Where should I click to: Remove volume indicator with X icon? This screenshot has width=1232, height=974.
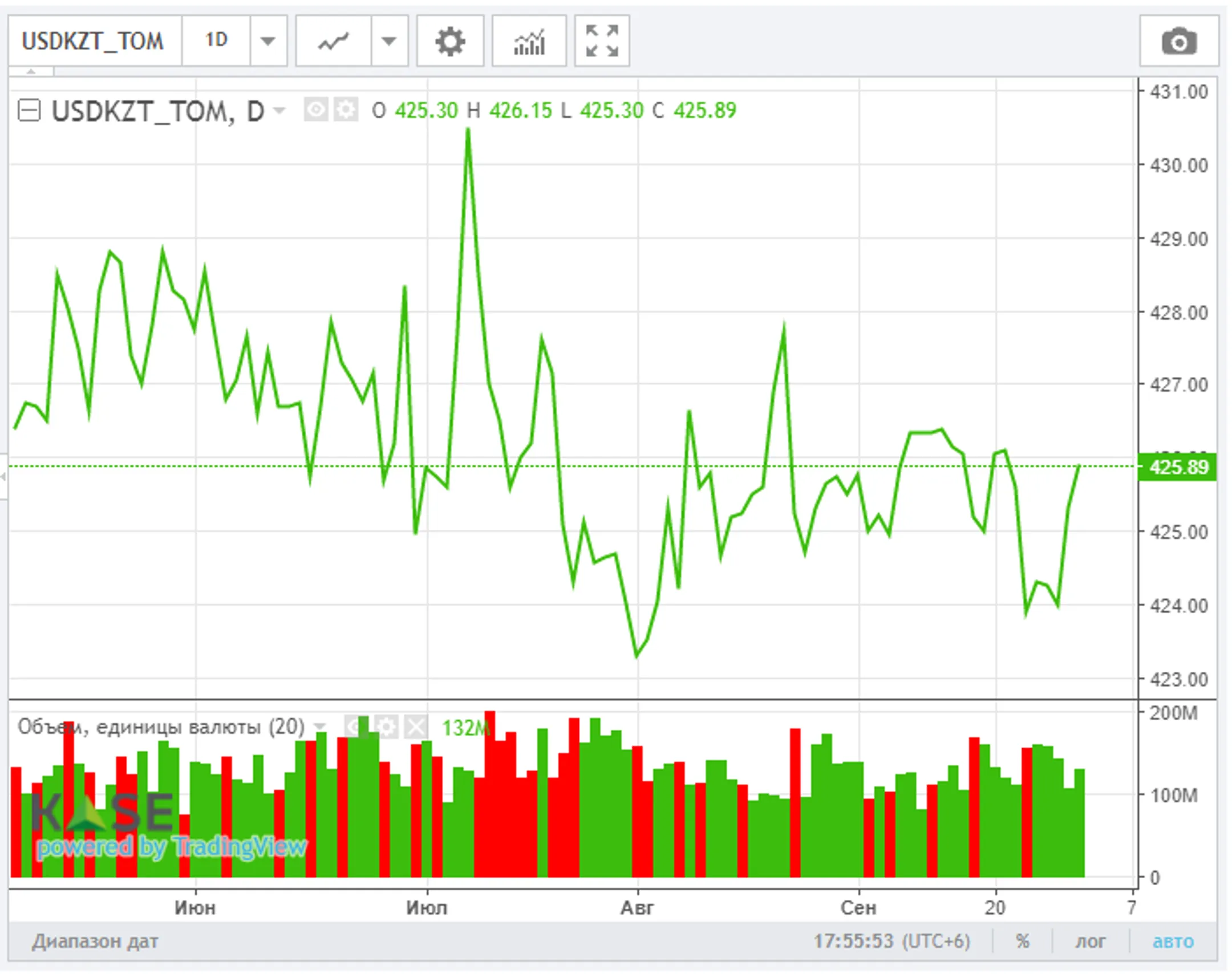[416, 727]
